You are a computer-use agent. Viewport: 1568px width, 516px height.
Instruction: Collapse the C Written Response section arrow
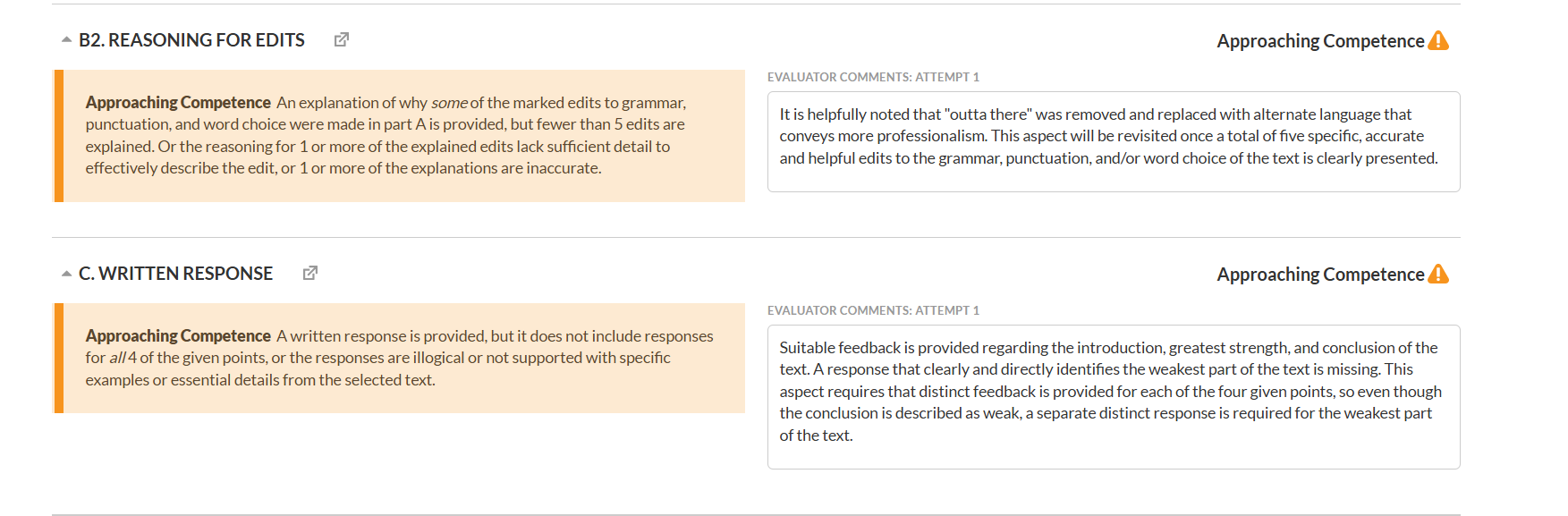tap(66, 274)
